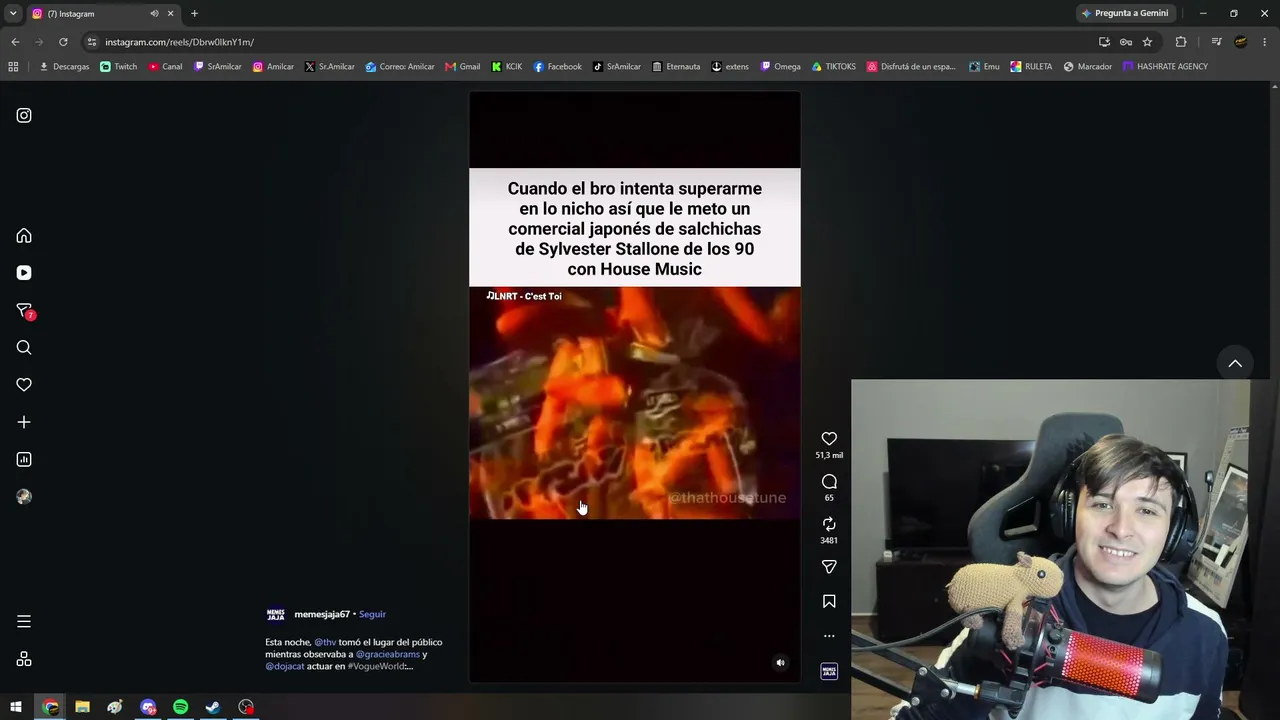Image resolution: width=1280 pixels, height=720 pixels.
Task: Open the Chrome three-dot menu
Action: click(x=1265, y=42)
